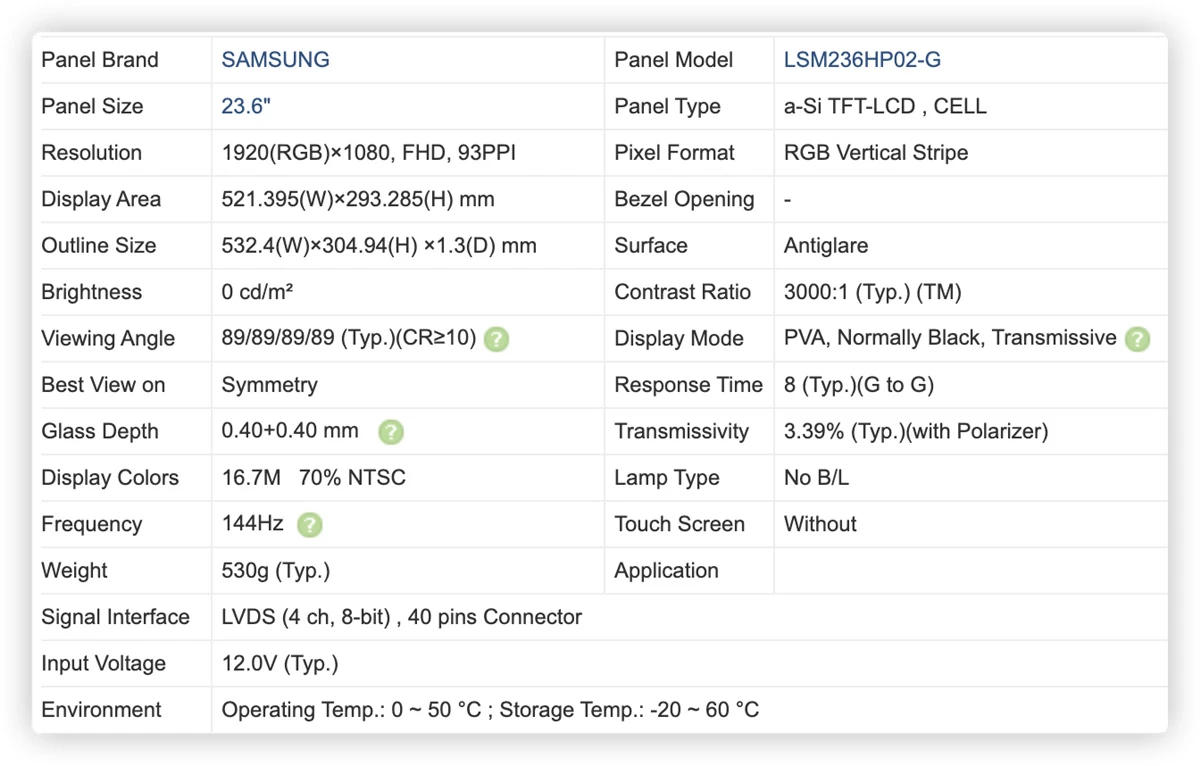Image resolution: width=1200 pixels, height=766 pixels.
Task: Open the LSM236HP02-G panel model link
Action: pos(862,60)
